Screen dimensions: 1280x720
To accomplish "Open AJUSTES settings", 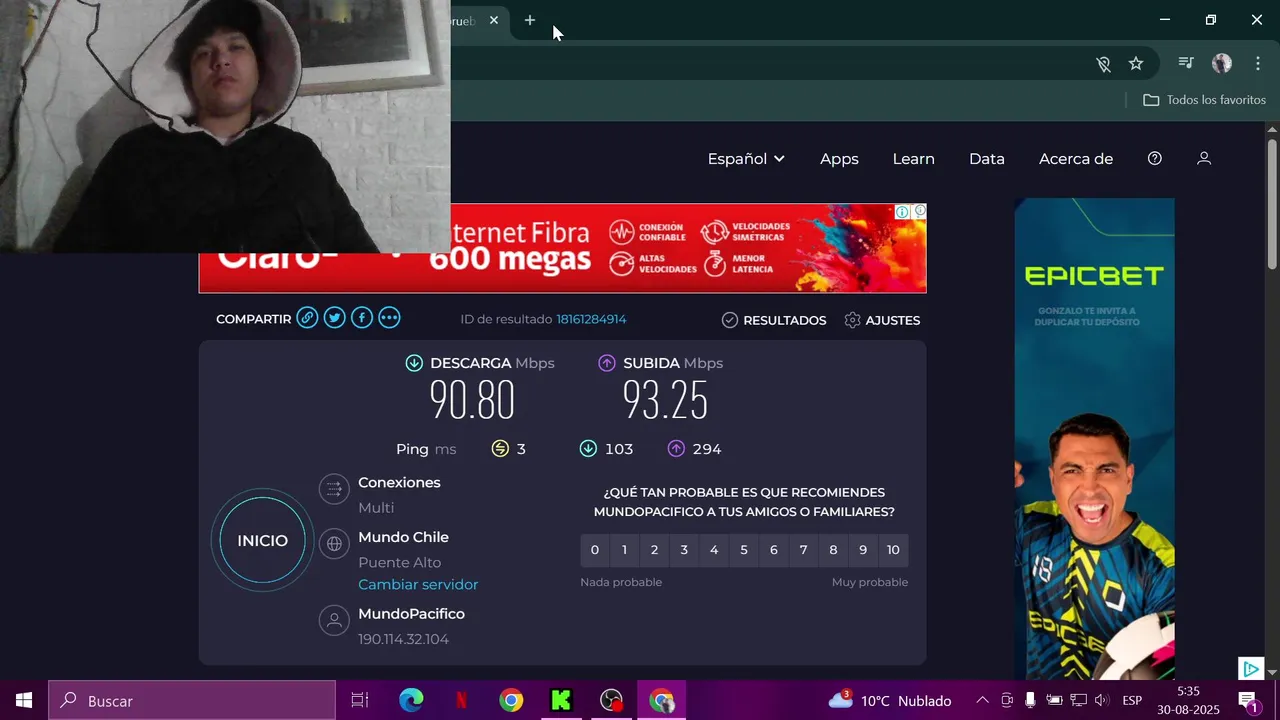I will (882, 320).
